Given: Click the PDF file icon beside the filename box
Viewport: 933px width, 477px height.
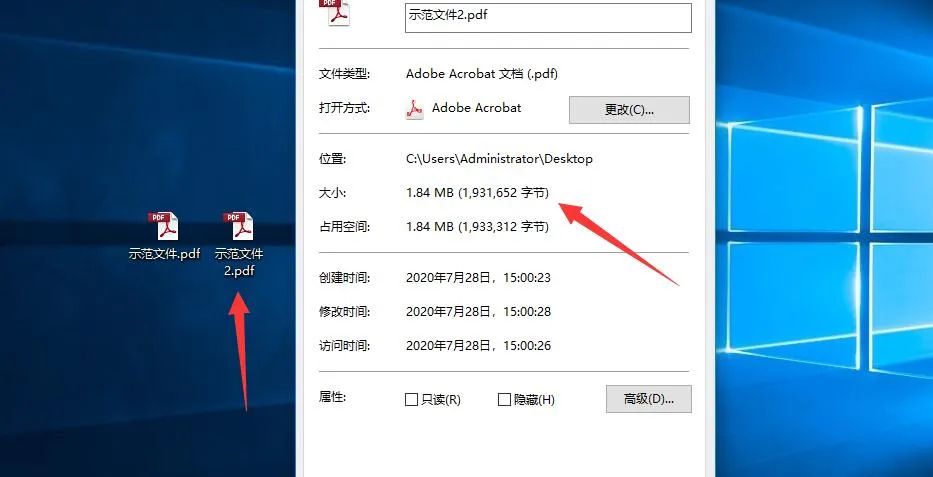Looking at the screenshot, I should click(x=336, y=13).
